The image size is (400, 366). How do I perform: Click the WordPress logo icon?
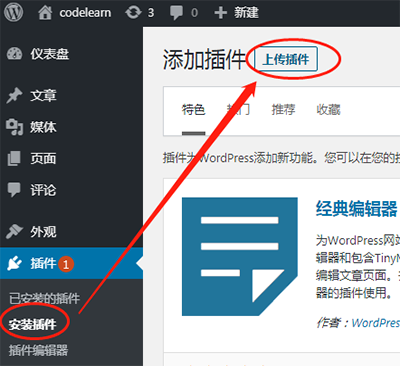click(13, 13)
